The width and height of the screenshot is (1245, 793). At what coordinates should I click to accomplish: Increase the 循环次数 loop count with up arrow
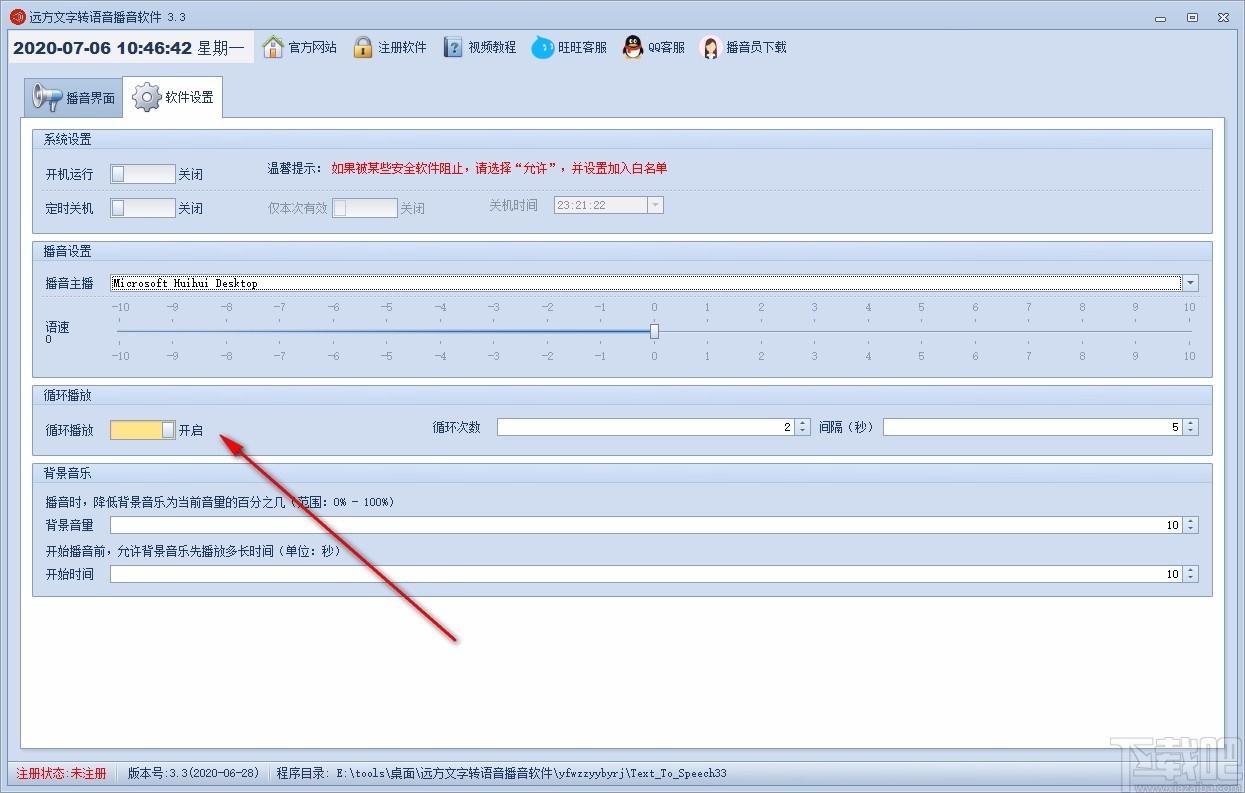pyautogui.click(x=802, y=423)
